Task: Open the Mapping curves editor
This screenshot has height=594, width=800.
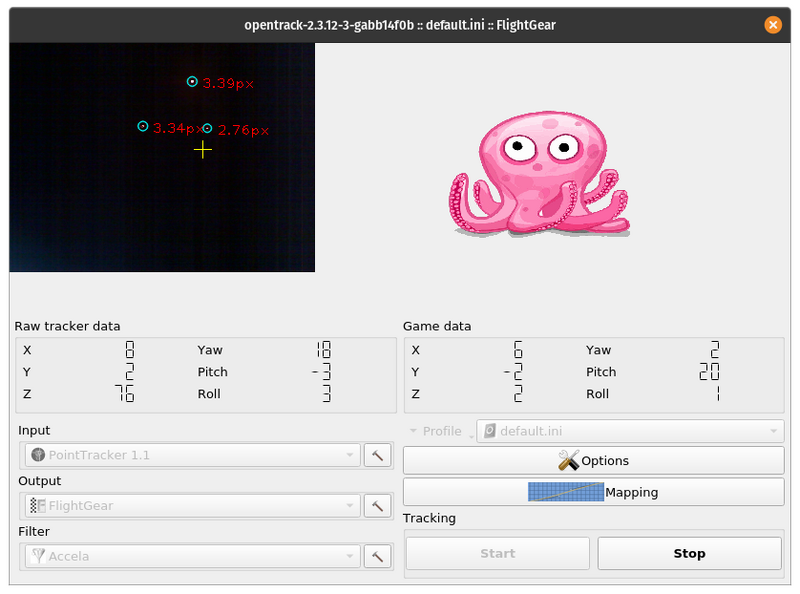Action: pyautogui.click(x=593, y=492)
